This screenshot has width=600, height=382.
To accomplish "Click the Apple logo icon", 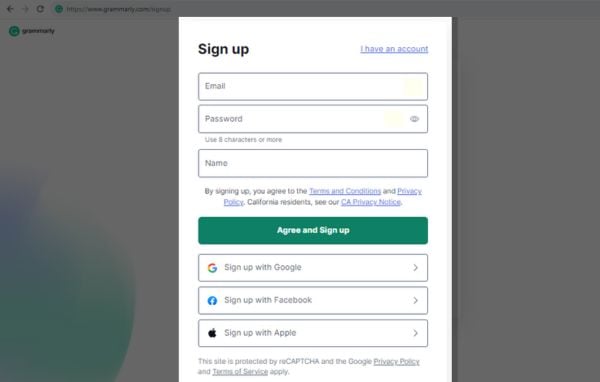I will [x=212, y=333].
